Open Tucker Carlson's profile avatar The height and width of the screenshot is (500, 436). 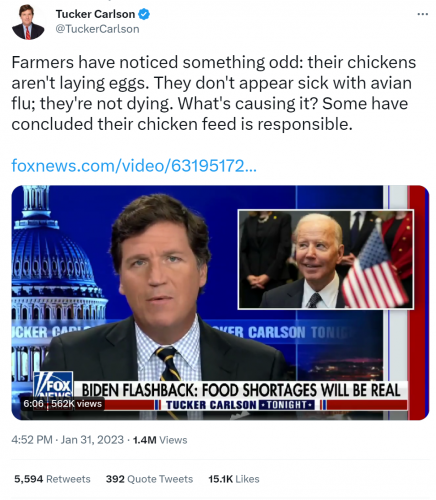[28, 22]
